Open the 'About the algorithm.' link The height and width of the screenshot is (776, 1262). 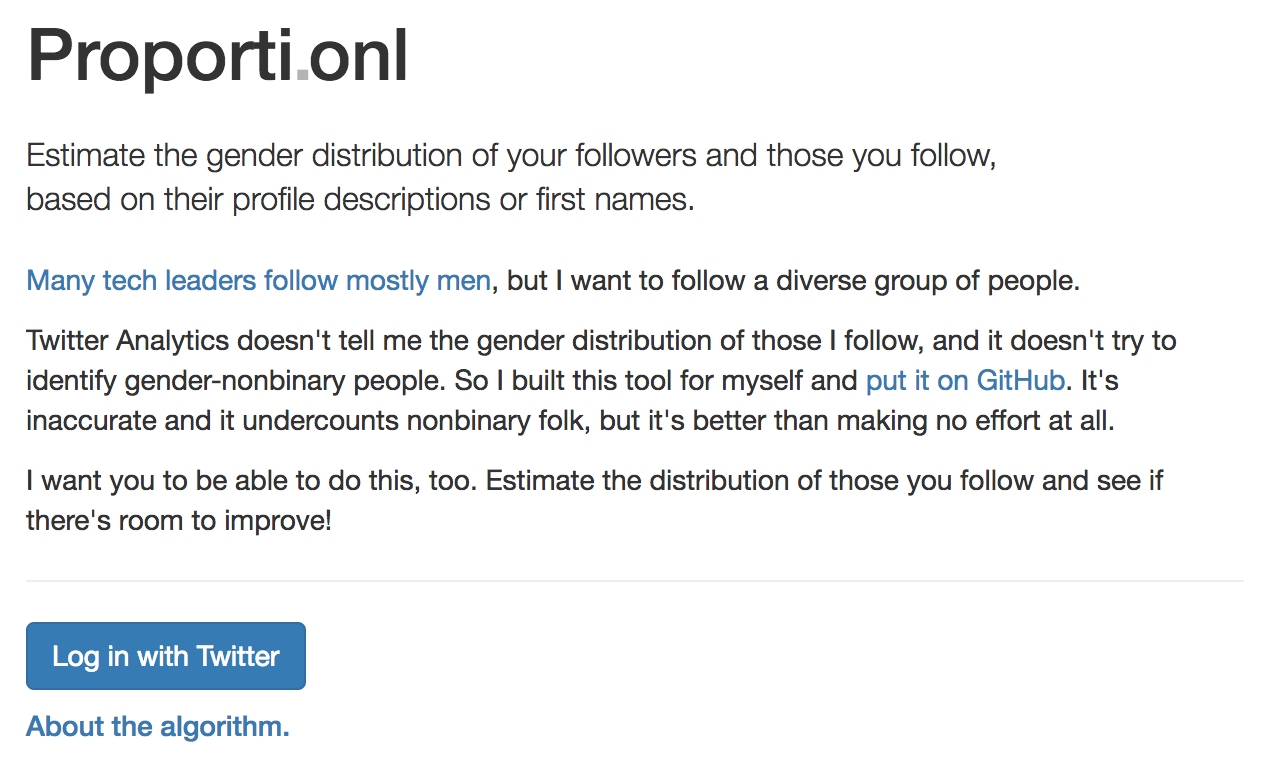(157, 726)
